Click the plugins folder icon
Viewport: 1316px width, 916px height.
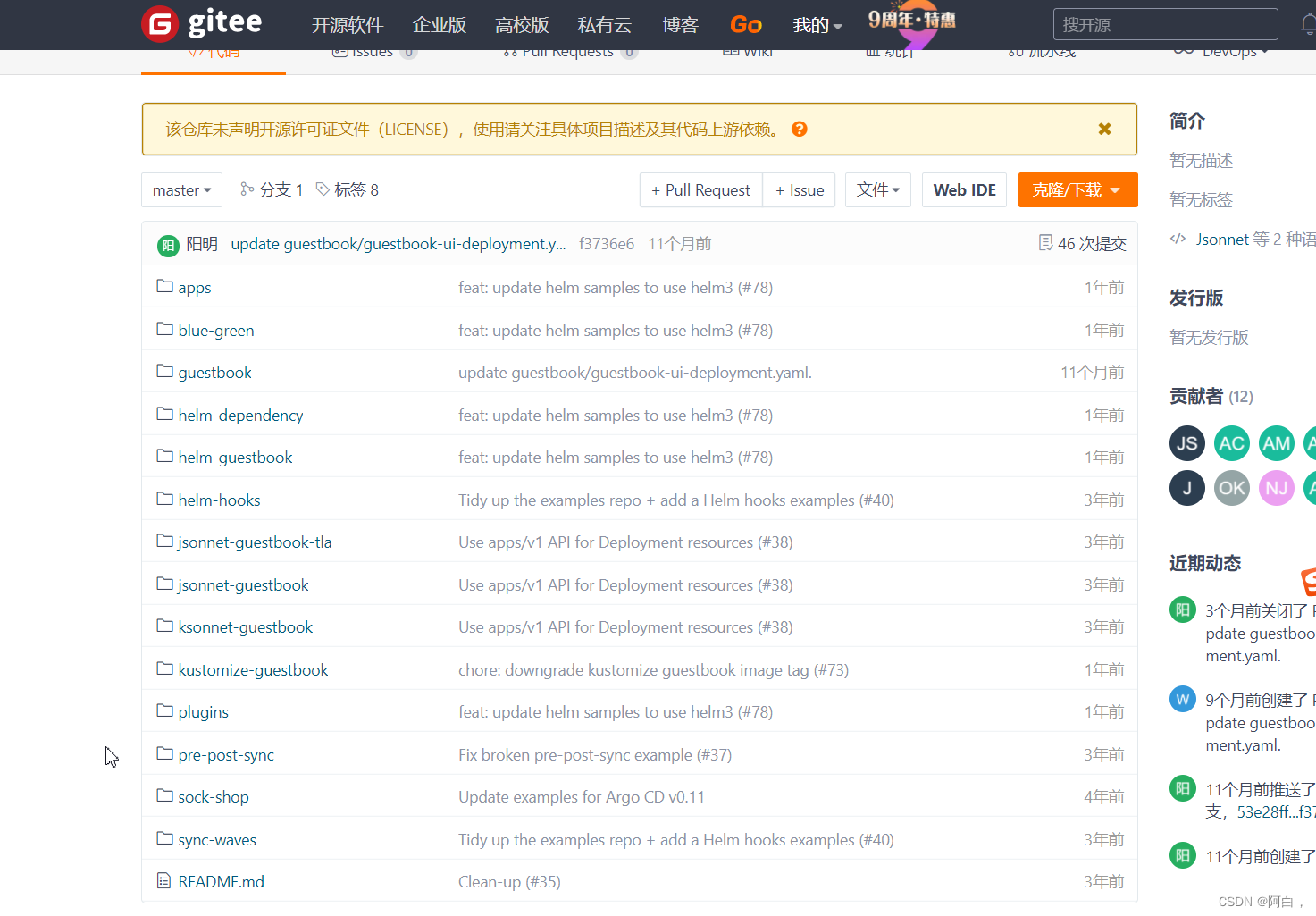tap(164, 710)
